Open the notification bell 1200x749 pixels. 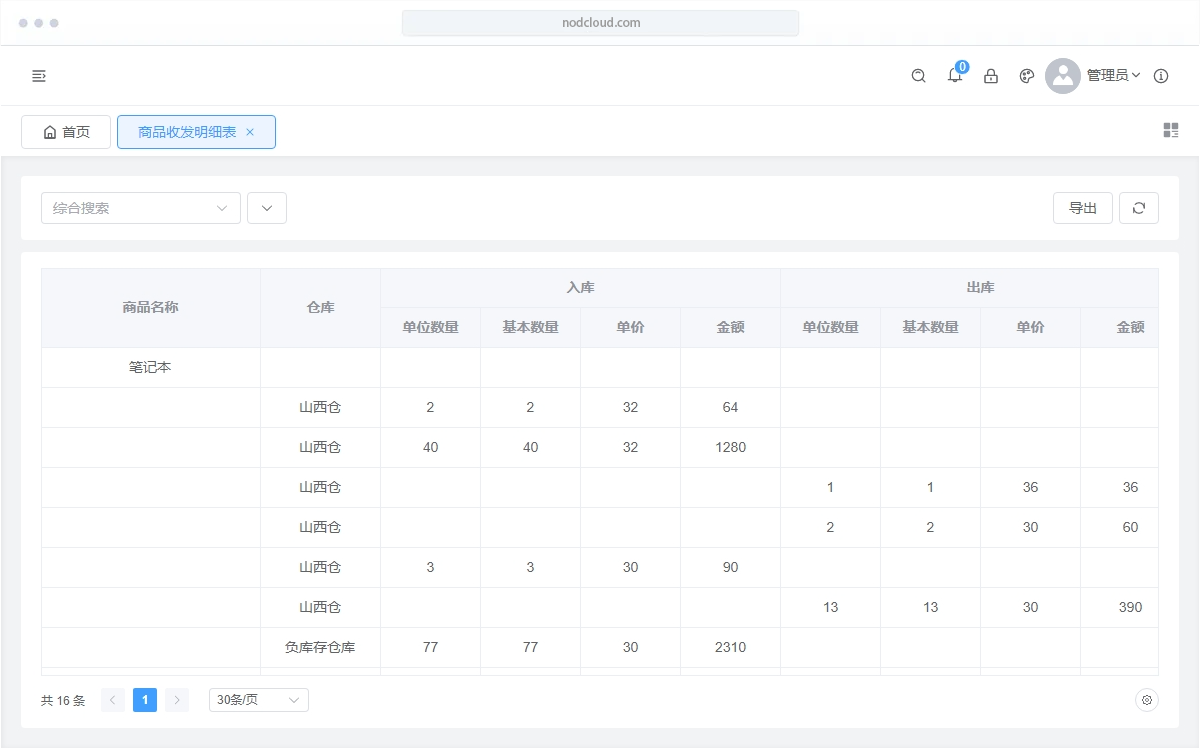coord(955,76)
